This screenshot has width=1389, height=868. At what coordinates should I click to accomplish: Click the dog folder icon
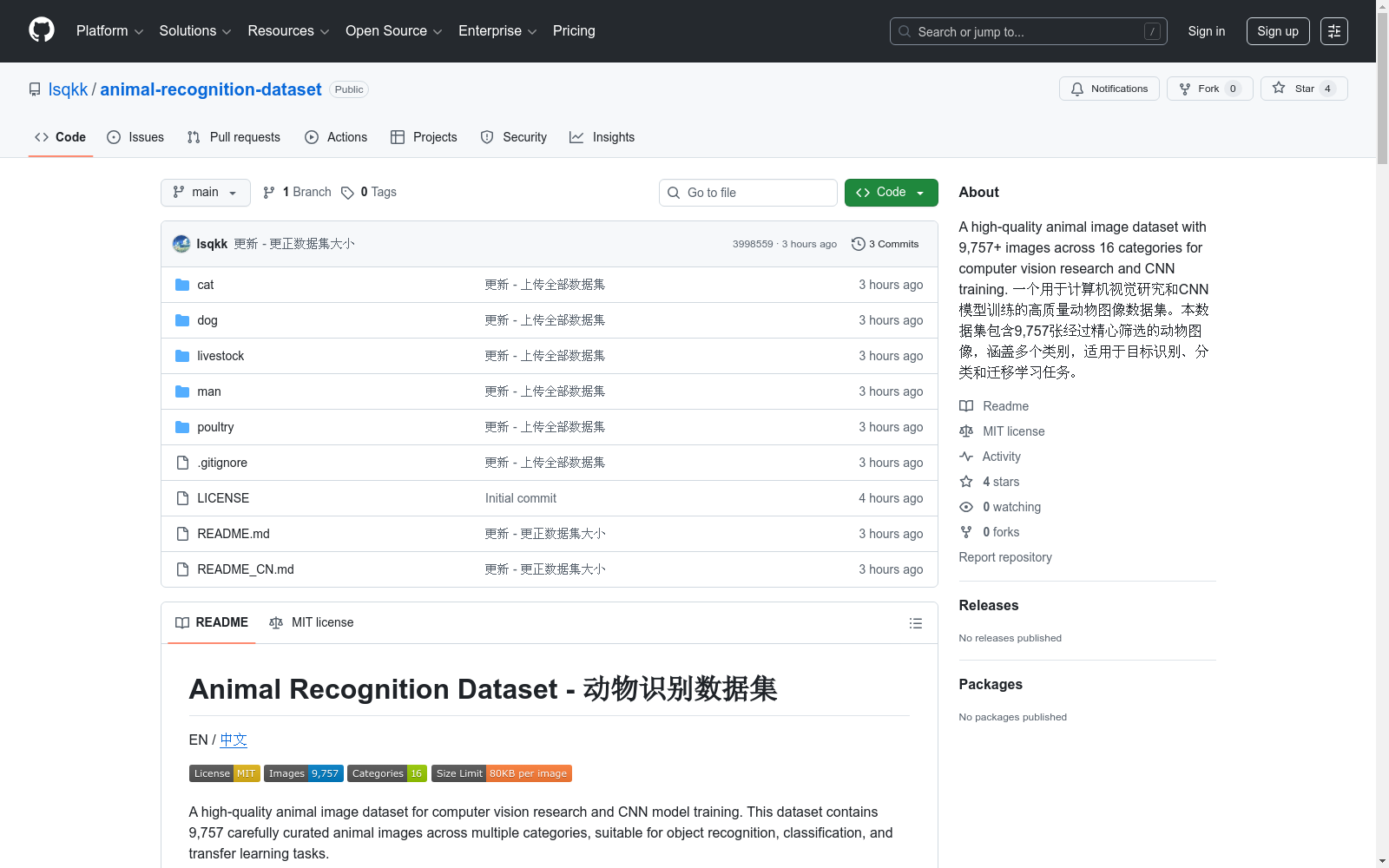coord(182,320)
